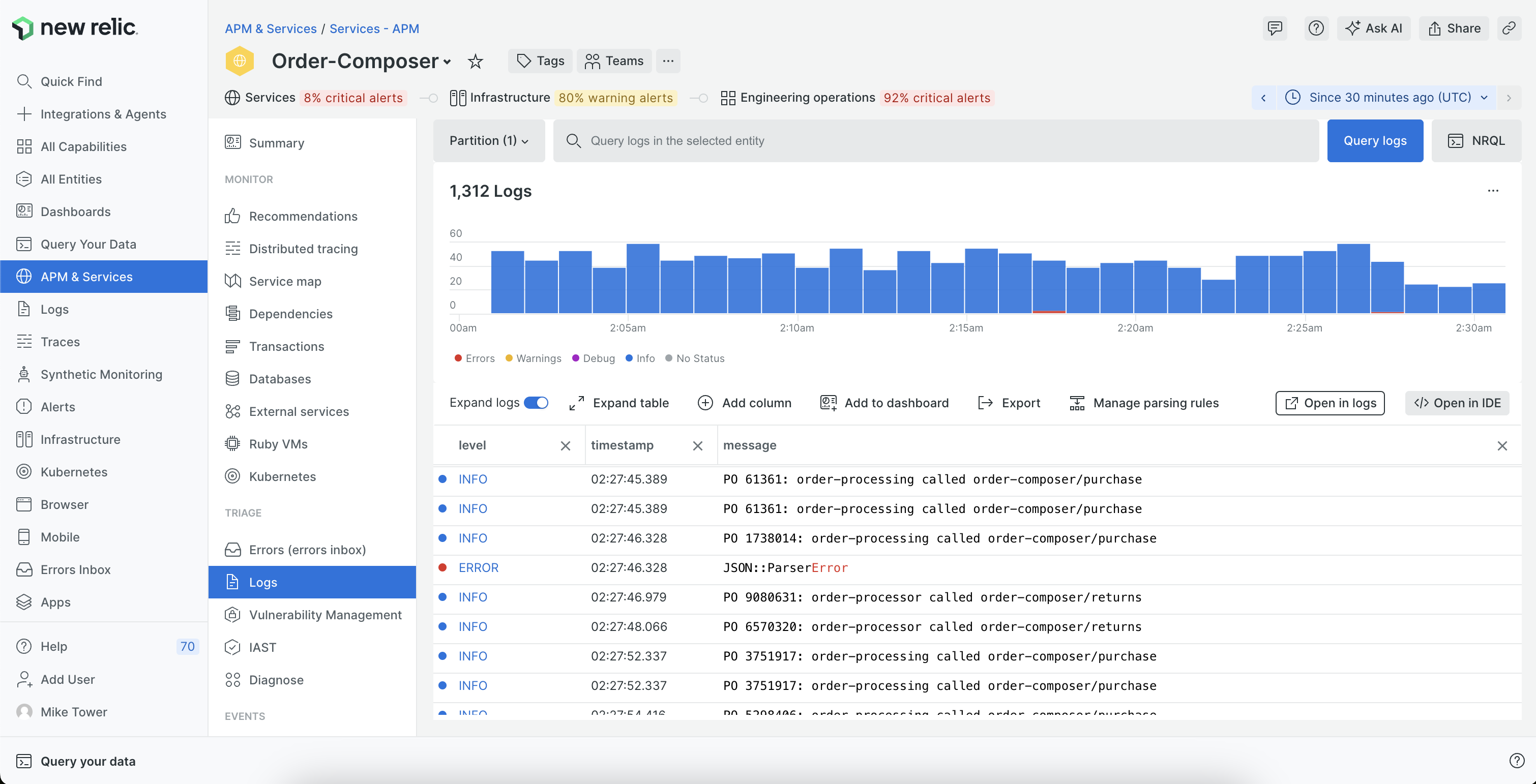
Task: Open the Add to dashboard option
Action: pyautogui.click(x=885, y=403)
